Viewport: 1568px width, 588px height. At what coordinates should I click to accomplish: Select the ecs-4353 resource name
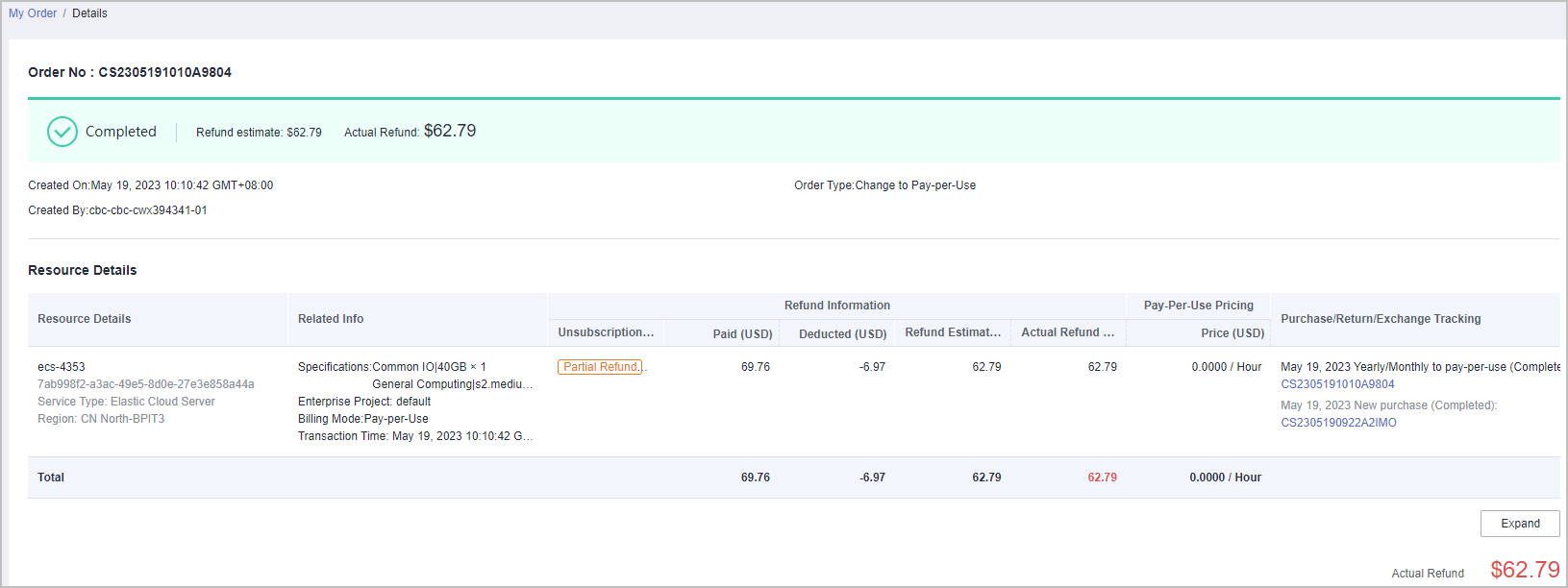pyautogui.click(x=62, y=367)
